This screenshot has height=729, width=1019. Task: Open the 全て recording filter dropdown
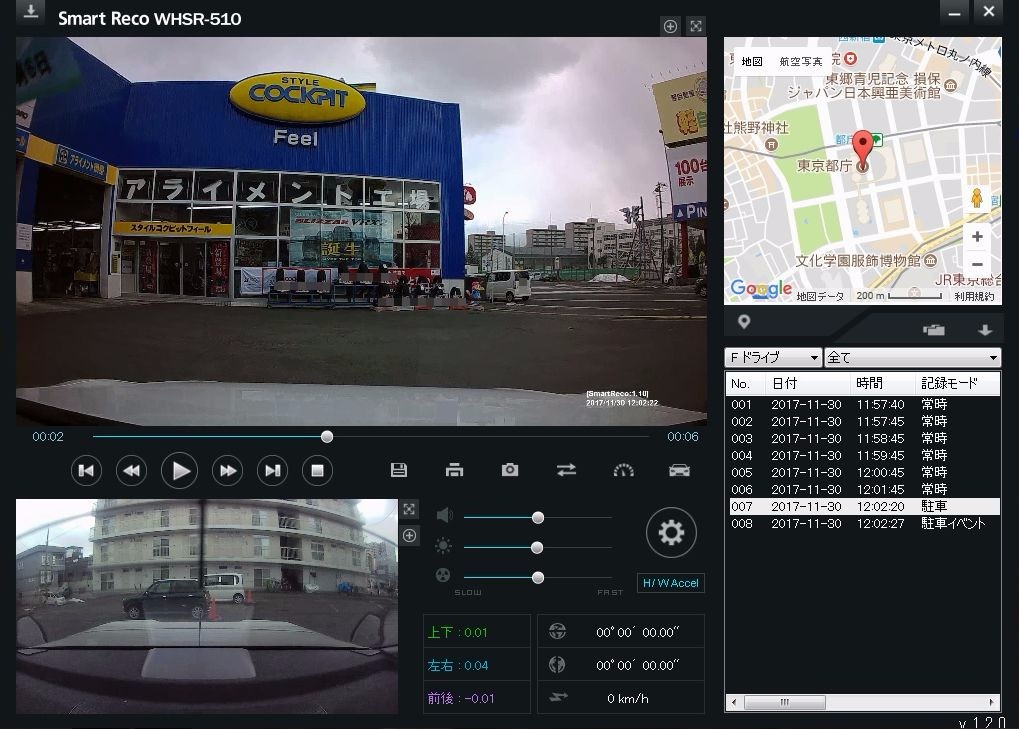point(912,358)
